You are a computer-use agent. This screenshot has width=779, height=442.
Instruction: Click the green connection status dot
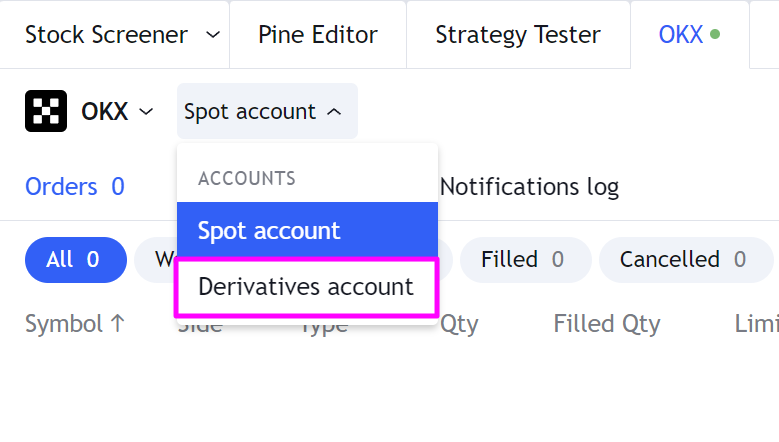pyautogui.click(x=714, y=35)
